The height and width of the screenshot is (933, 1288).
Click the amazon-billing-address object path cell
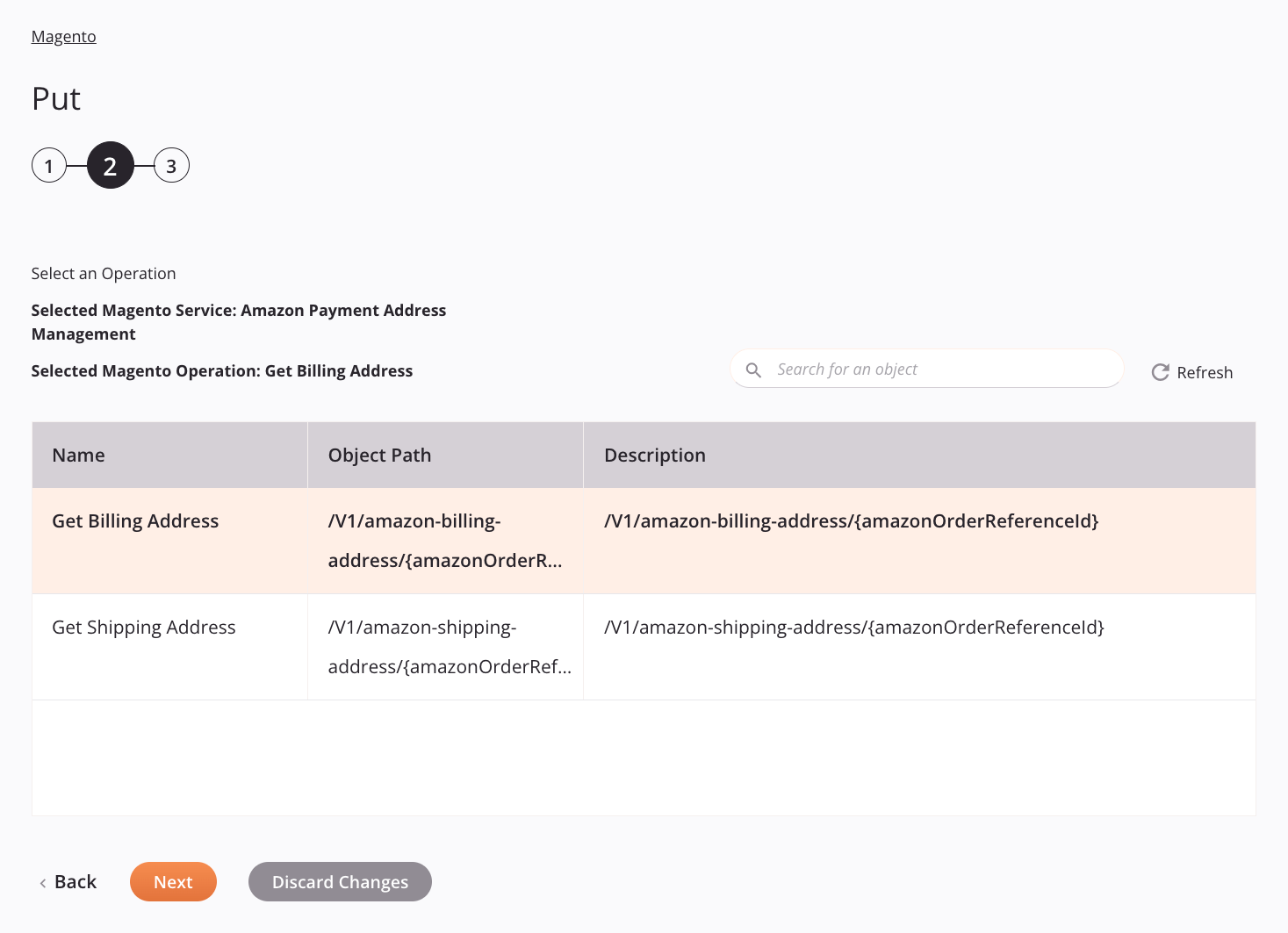445,541
